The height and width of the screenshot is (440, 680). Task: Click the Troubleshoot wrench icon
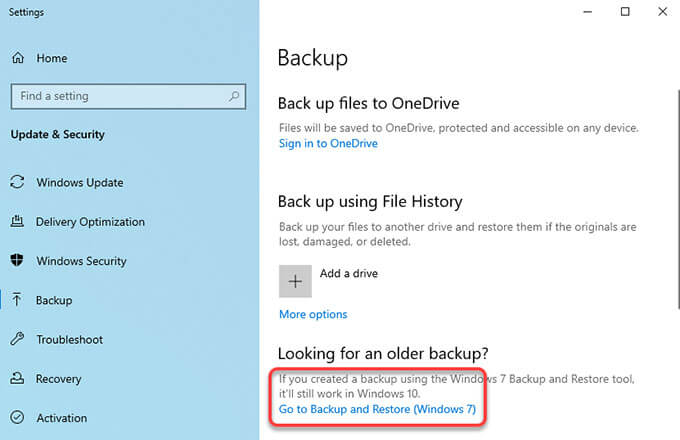(17, 339)
